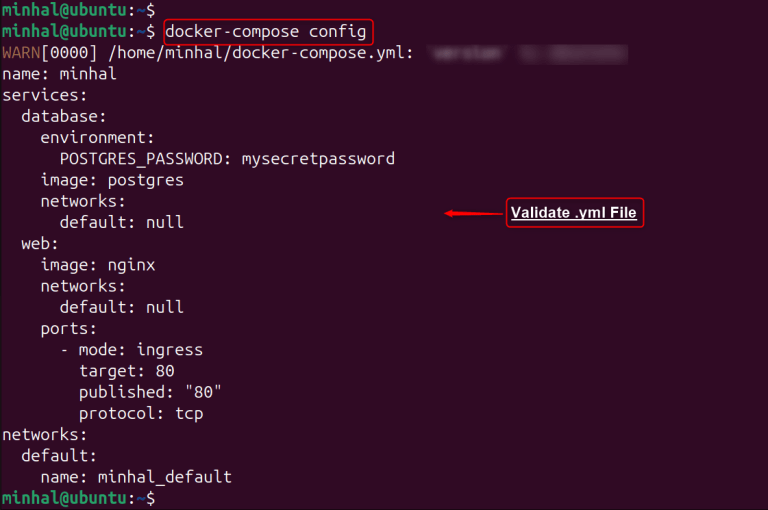Click the "image: postgres" line
Screen dimensions: 768x510
[112, 180]
